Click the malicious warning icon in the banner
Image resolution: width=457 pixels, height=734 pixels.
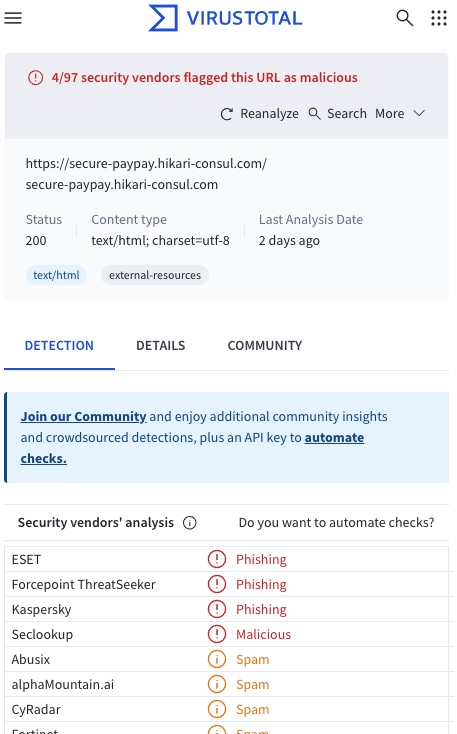tap(36, 77)
